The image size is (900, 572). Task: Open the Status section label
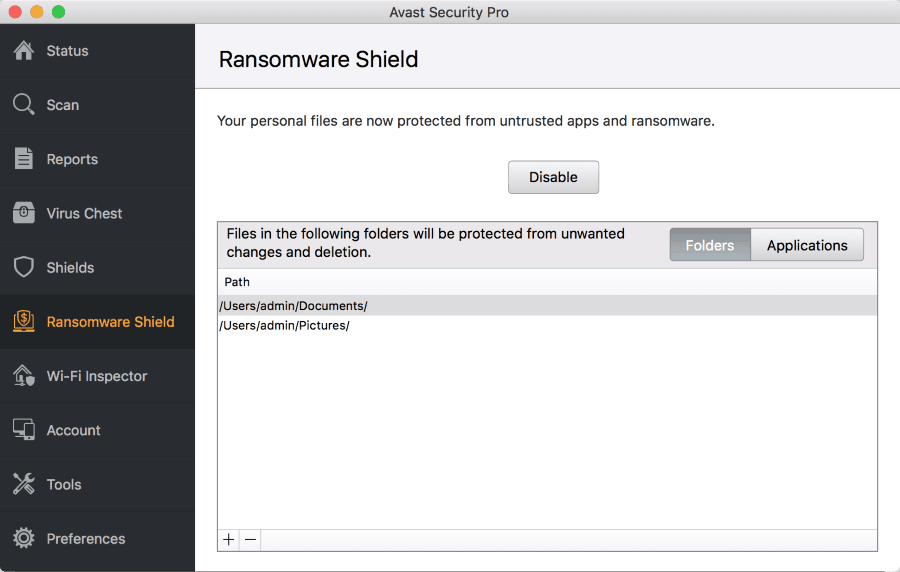(x=67, y=51)
